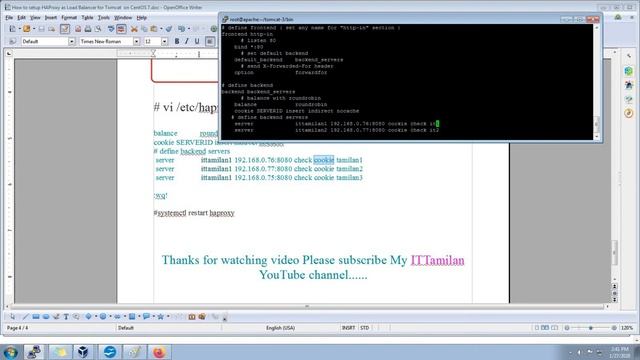The height and width of the screenshot is (360, 640).
Task: Select the arrow Select tool in drawing toolbar
Action: 12,316
